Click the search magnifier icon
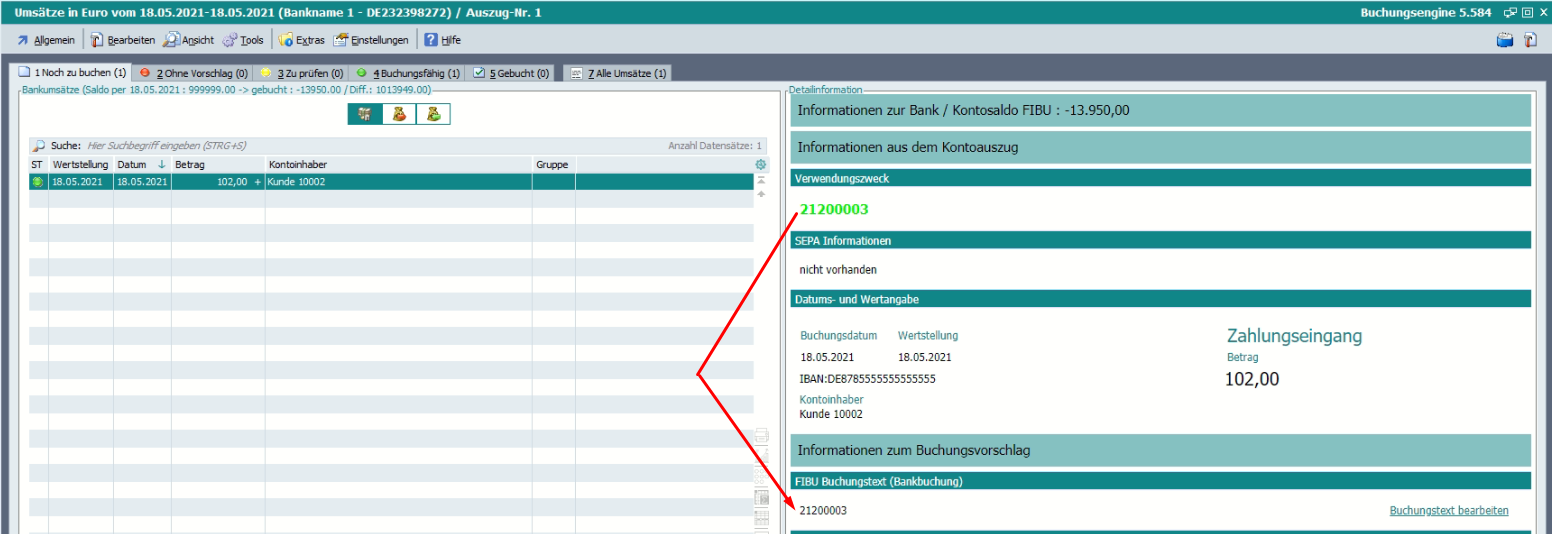1552x534 pixels. click(x=39, y=146)
